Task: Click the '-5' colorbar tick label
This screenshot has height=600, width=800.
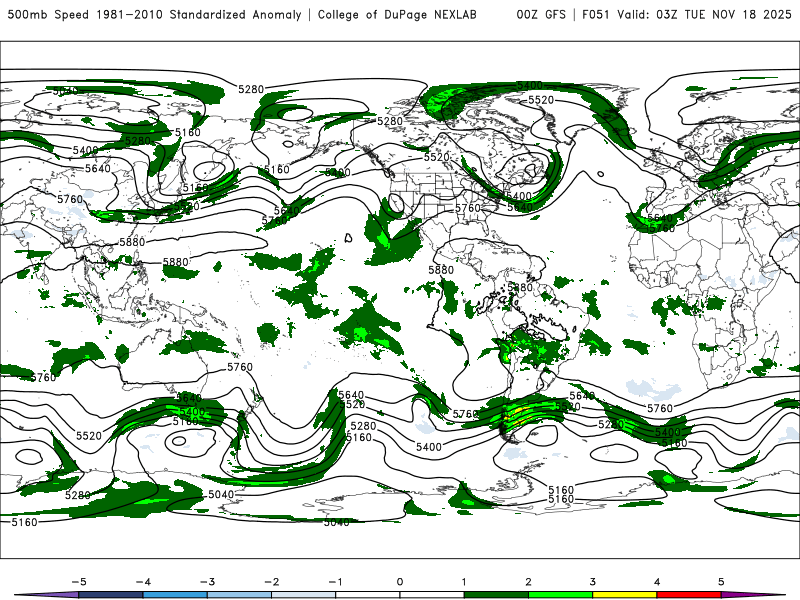Action: (x=79, y=582)
